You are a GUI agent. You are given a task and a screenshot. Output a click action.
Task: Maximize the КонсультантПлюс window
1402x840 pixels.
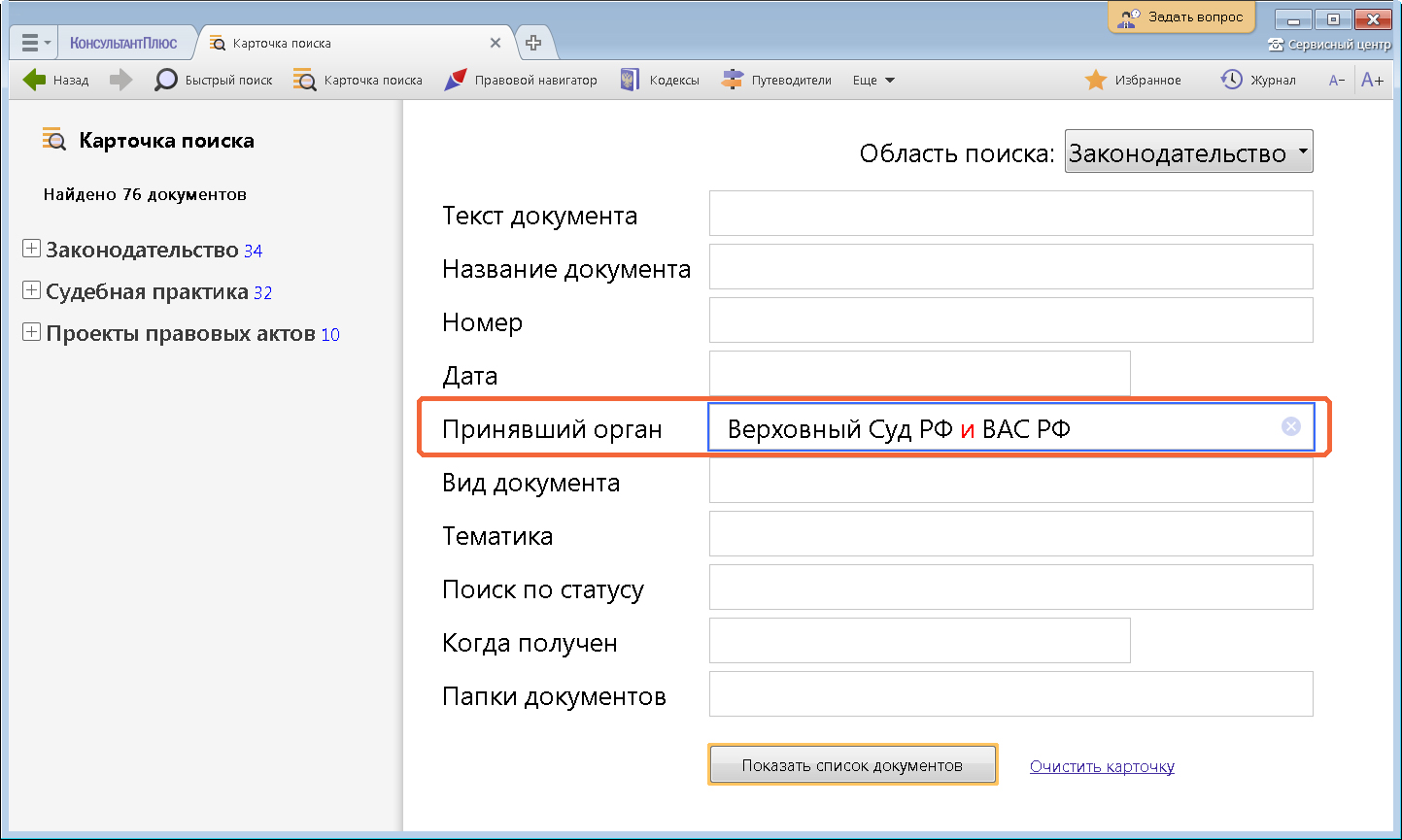[1334, 18]
